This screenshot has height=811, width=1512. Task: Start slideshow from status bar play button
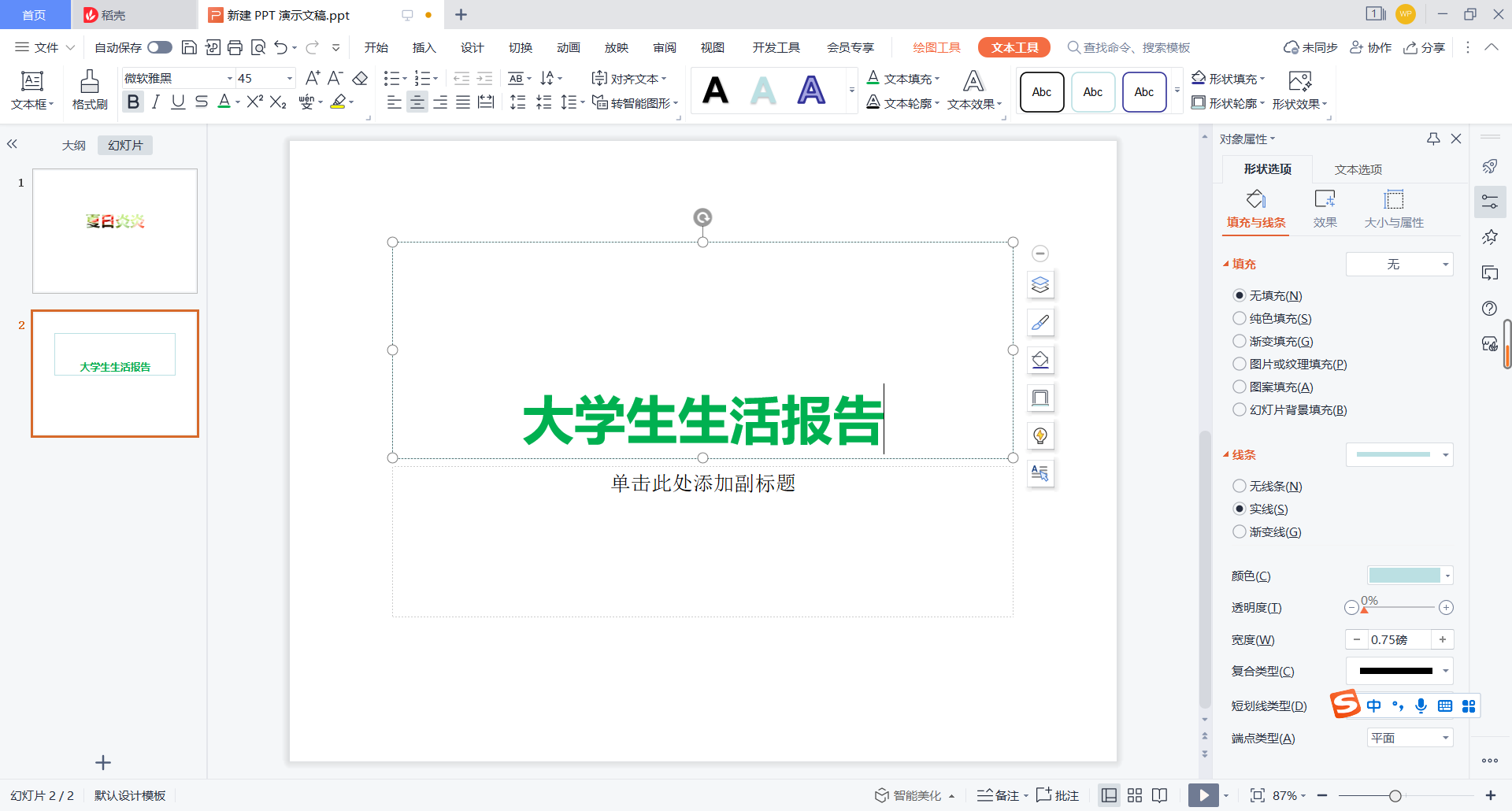click(x=1203, y=795)
